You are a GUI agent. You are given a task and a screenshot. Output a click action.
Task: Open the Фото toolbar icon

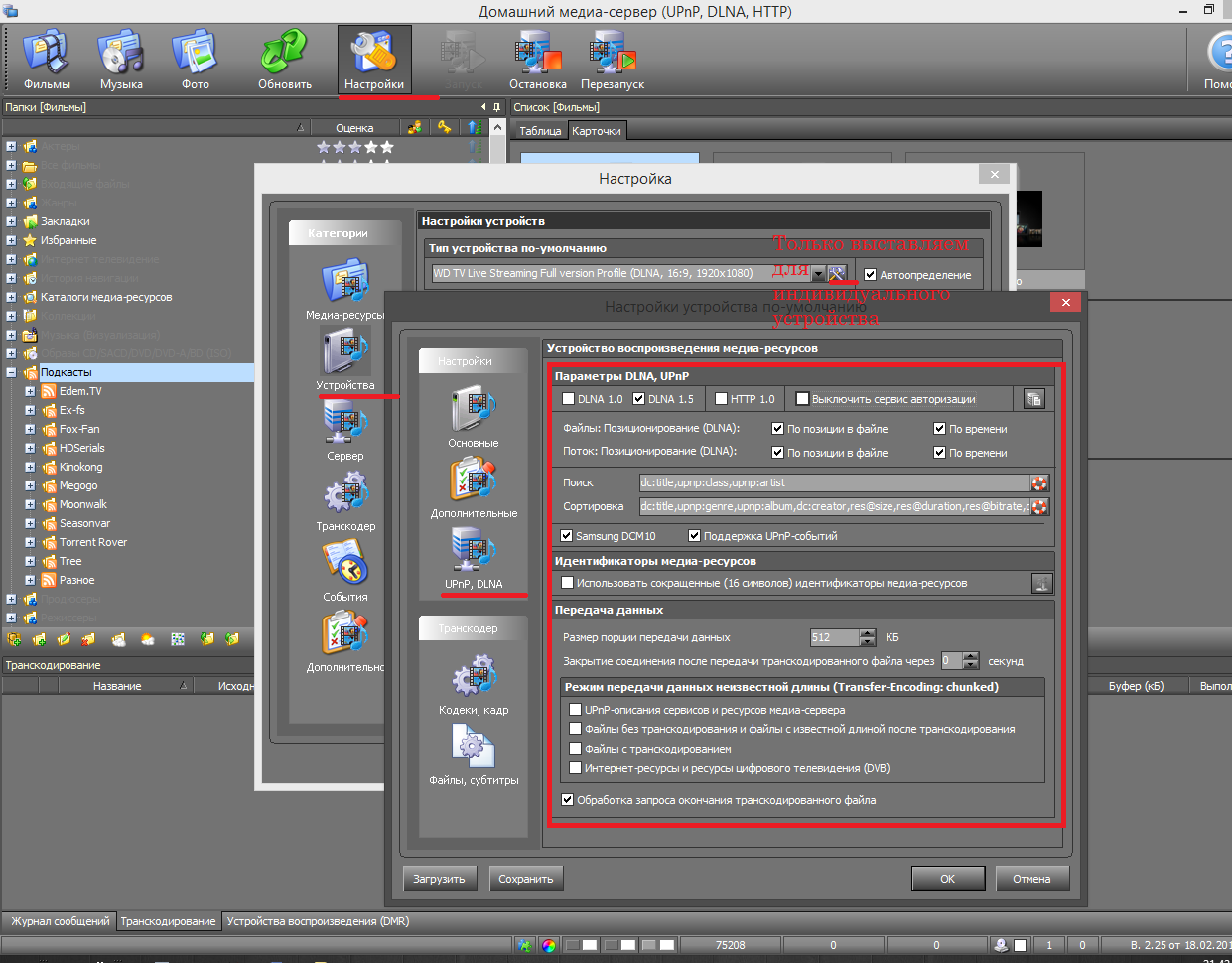point(196,60)
